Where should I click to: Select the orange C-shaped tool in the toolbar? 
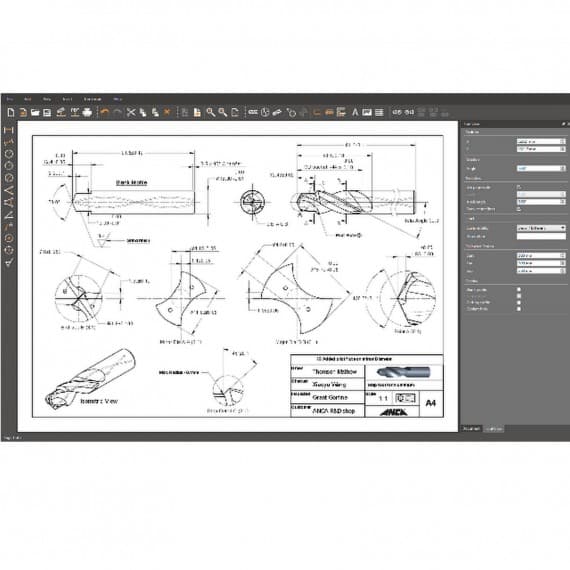click(316, 112)
